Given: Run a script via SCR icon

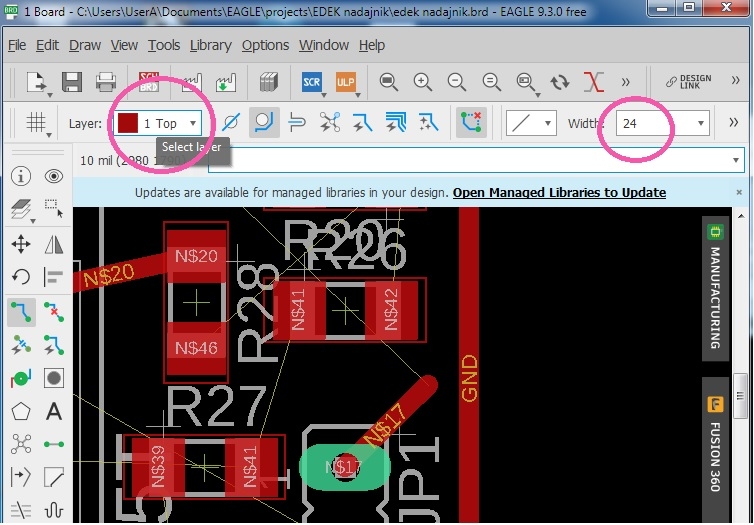Looking at the screenshot, I should pos(312,82).
